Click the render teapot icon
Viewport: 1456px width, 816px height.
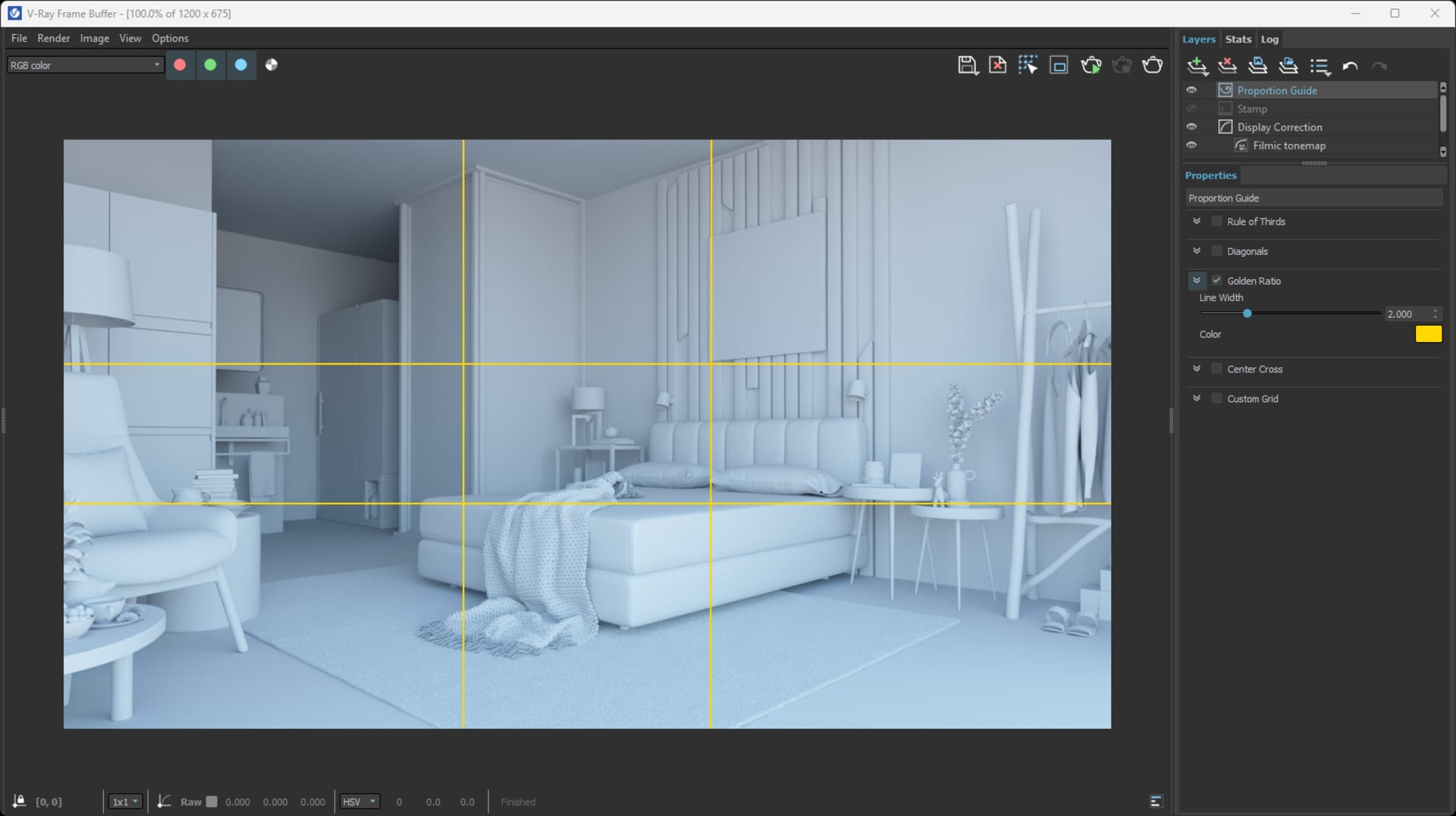[x=1153, y=65]
